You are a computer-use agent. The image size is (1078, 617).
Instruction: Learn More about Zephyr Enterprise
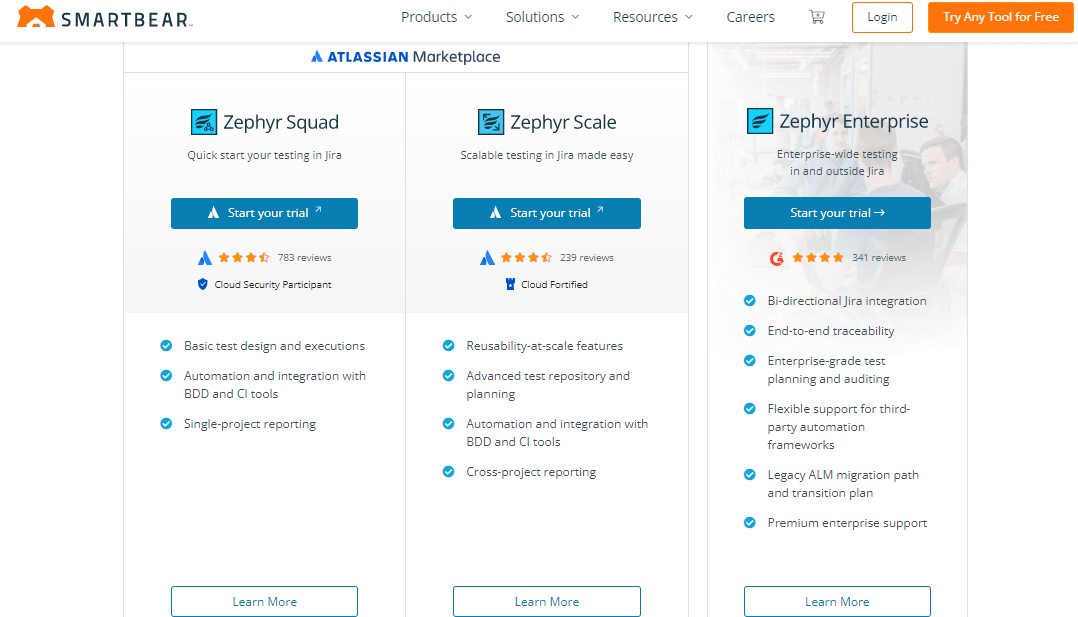837,602
